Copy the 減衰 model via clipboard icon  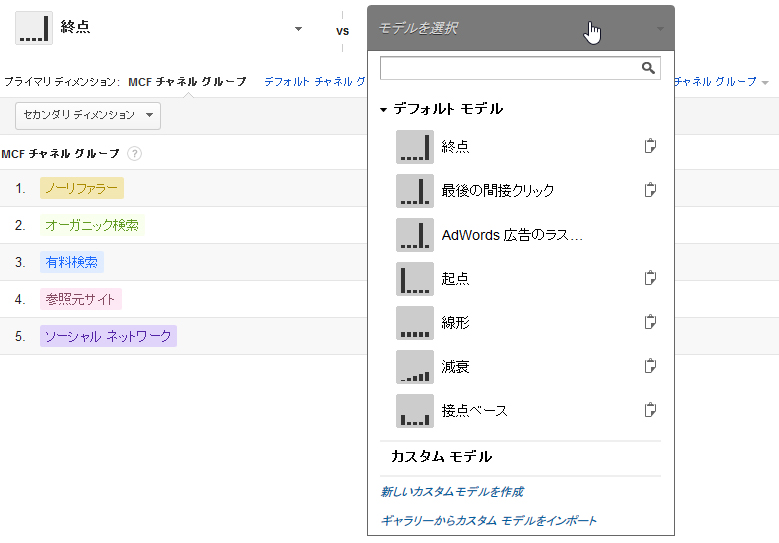tap(650, 366)
